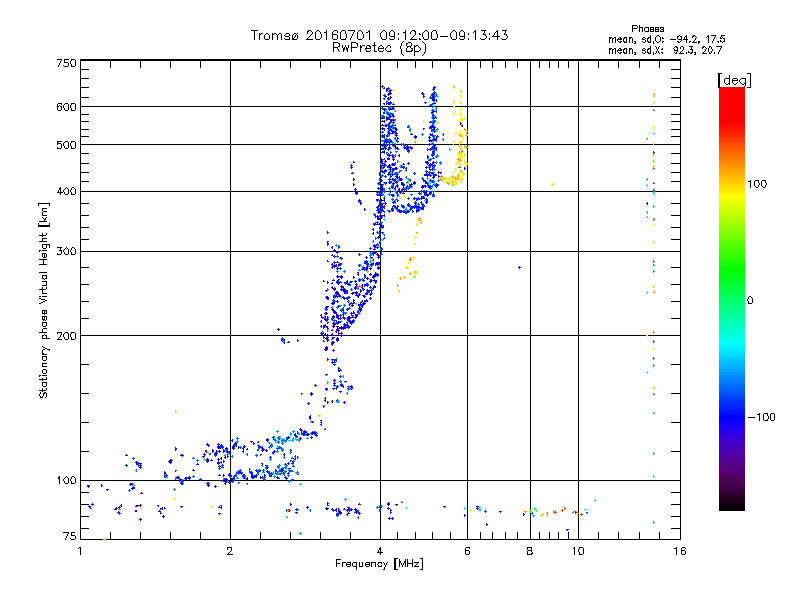The image size is (800, 600).
Task: Click colorbar tick label '100'
Action: (x=757, y=184)
